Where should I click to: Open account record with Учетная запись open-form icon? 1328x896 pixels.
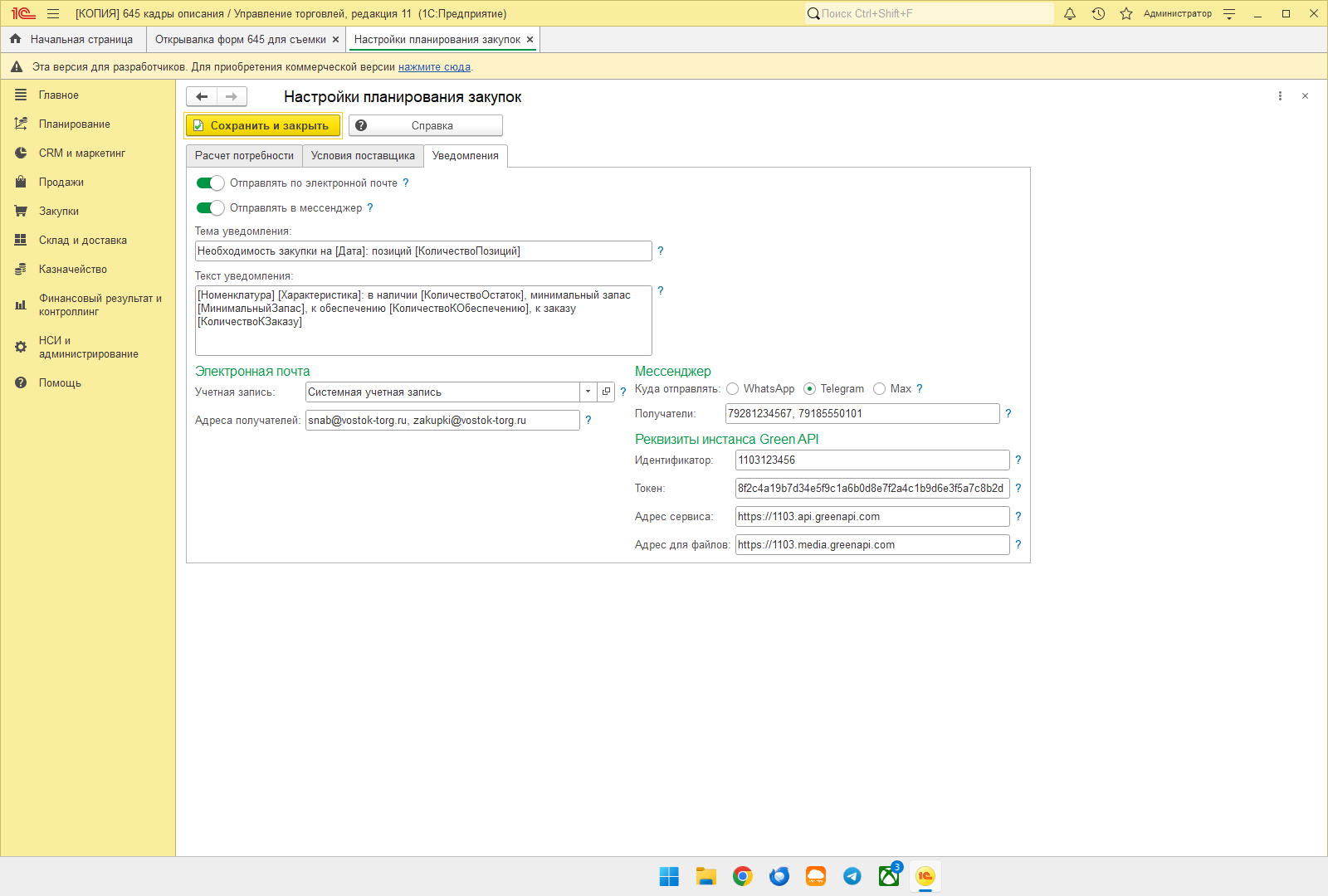[x=606, y=392]
